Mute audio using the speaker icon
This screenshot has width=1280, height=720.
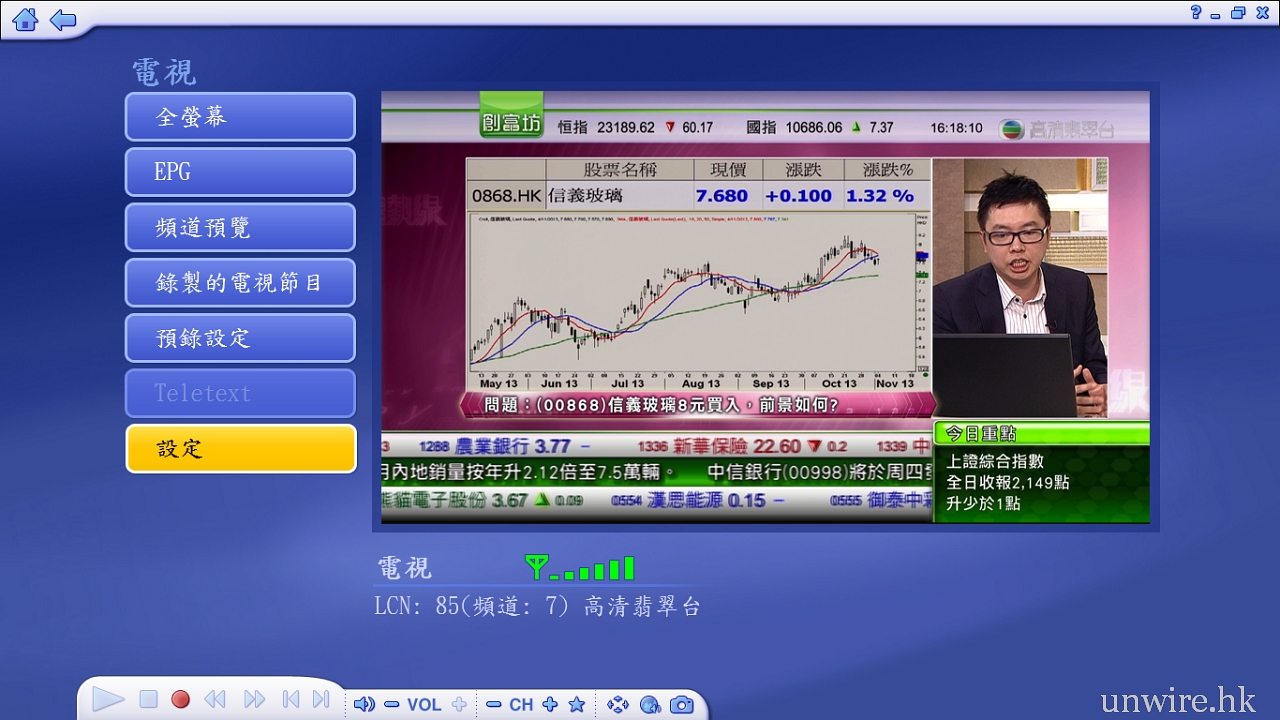(364, 704)
